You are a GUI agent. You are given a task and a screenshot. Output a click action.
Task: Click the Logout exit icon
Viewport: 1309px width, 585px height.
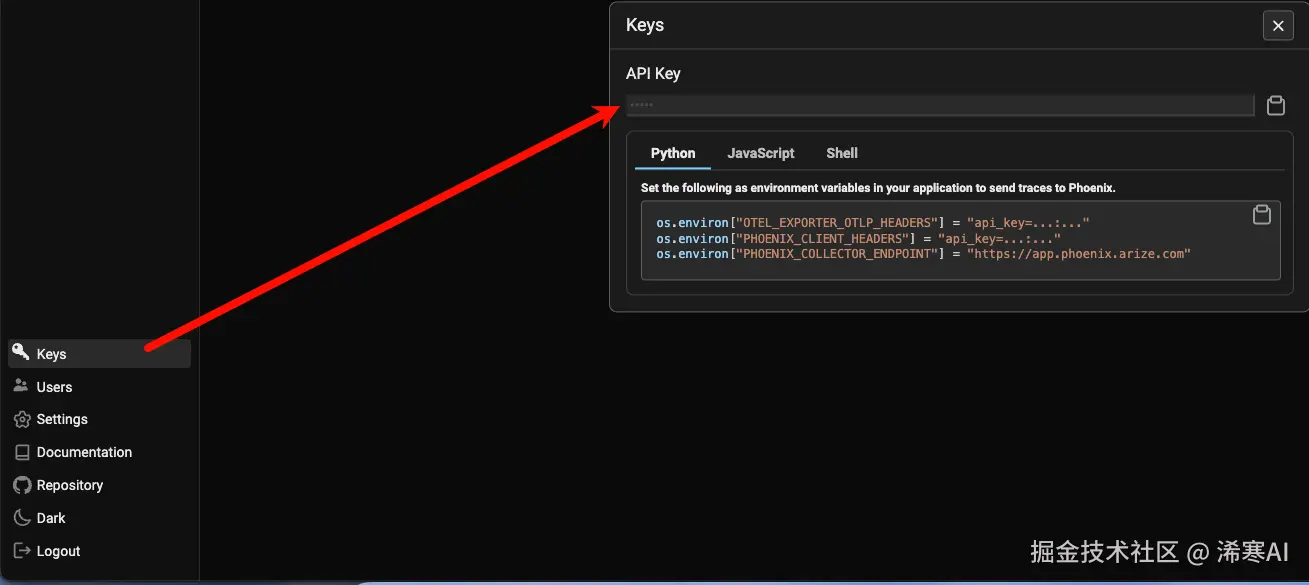click(21, 551)
